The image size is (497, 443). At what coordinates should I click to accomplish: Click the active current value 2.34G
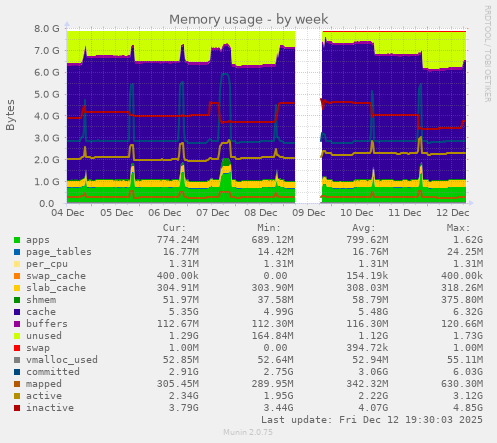[x=184, y=396]
